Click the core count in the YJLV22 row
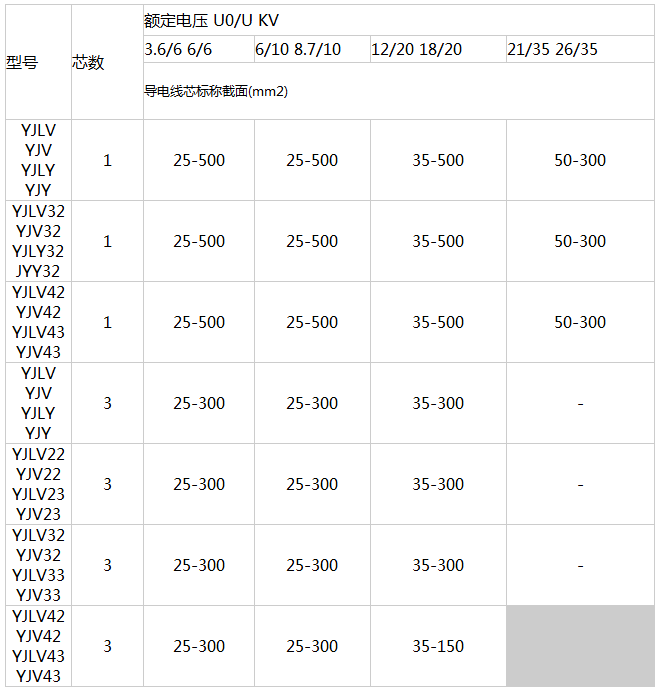 pos(107,484)
